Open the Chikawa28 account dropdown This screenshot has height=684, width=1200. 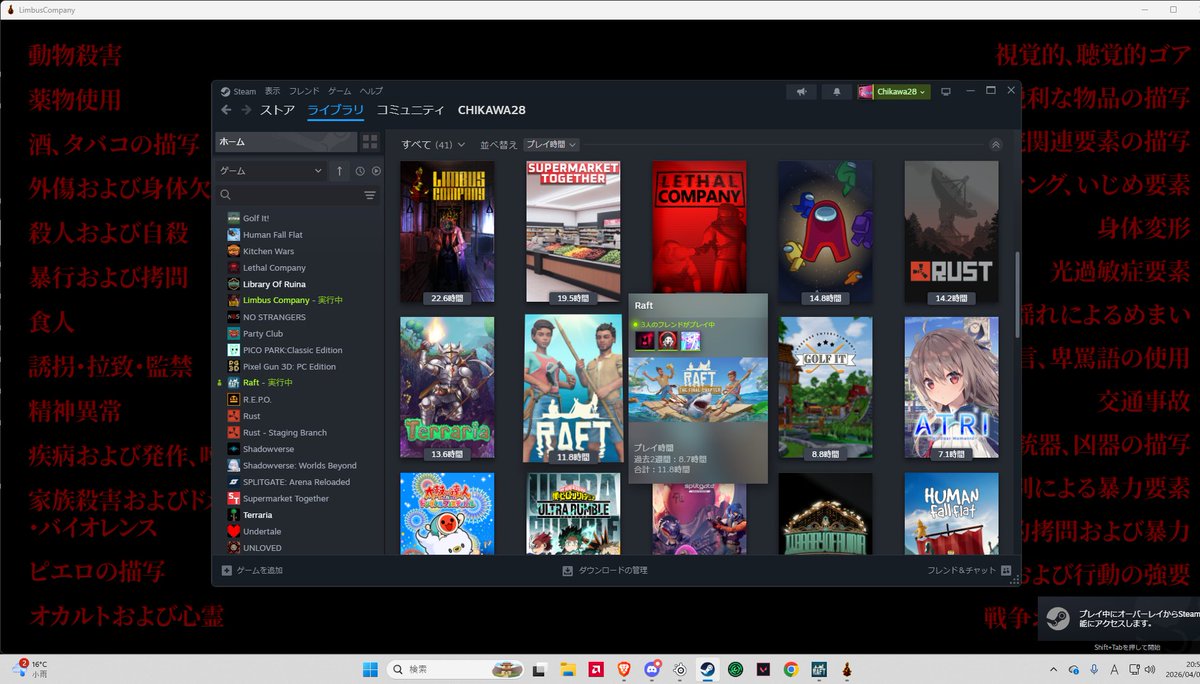[894, 91]
